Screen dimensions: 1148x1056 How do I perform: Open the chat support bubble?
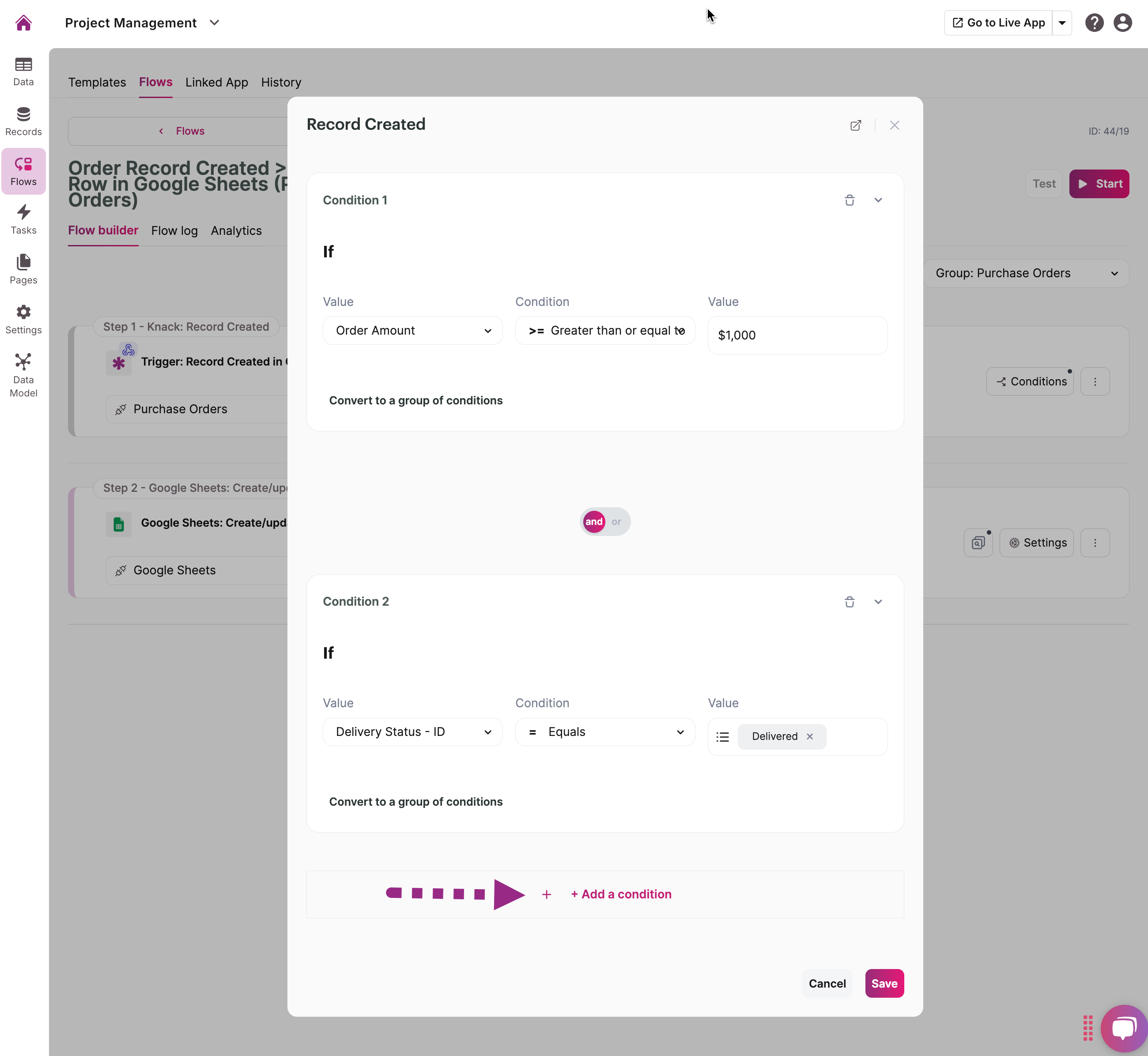pos(1123,1028)
